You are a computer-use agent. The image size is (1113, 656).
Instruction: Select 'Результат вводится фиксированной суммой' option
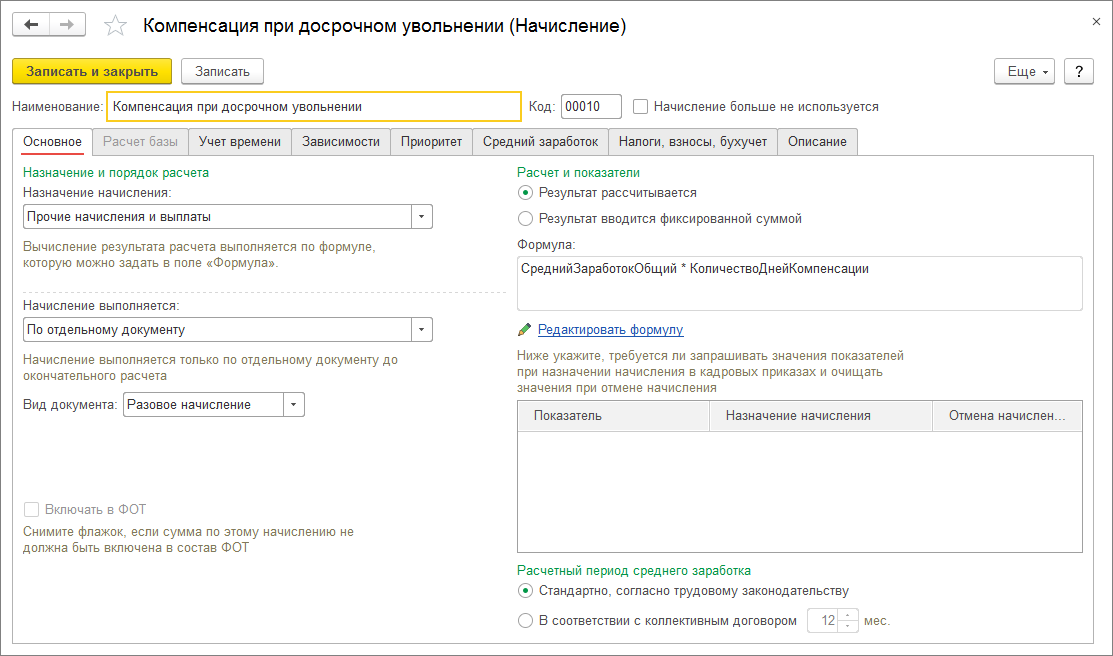click(x=526, y=218)
